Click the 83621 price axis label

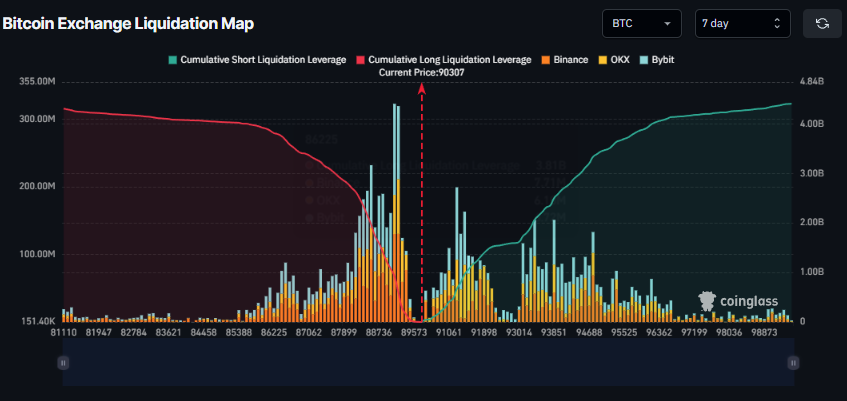click(168, 332)
